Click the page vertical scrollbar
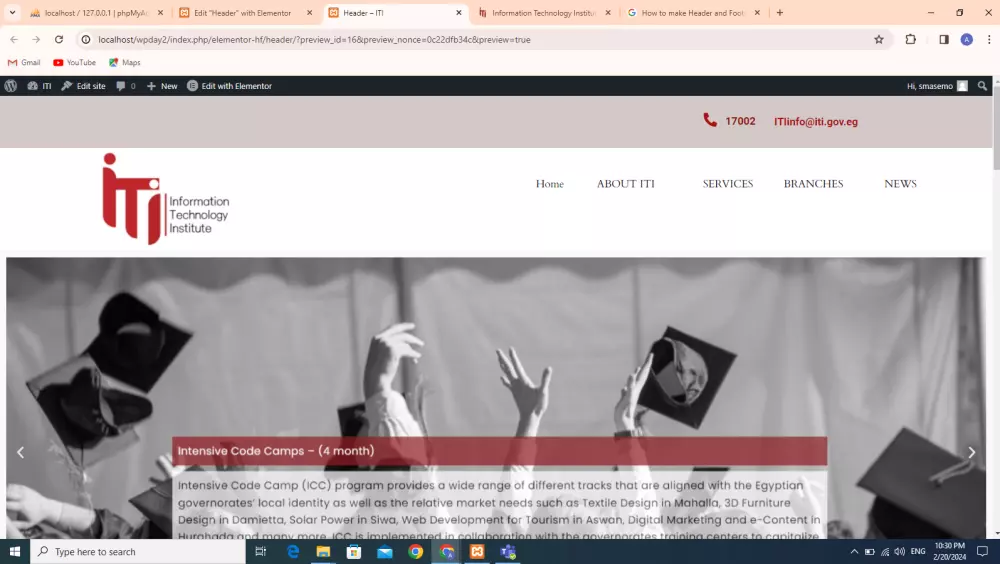1000x564 pixels. coord(996,128)
